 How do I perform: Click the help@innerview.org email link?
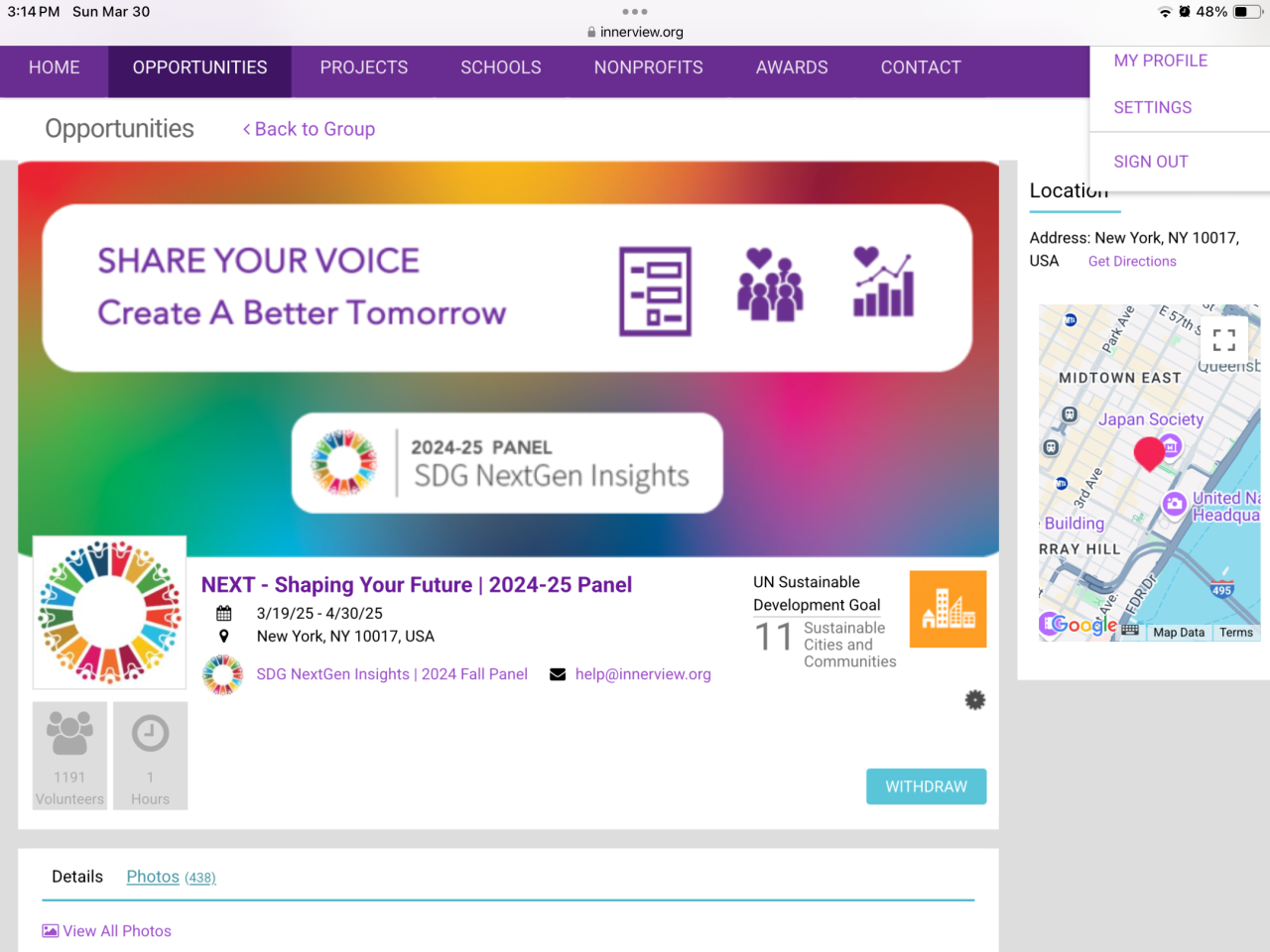(643, 674)
